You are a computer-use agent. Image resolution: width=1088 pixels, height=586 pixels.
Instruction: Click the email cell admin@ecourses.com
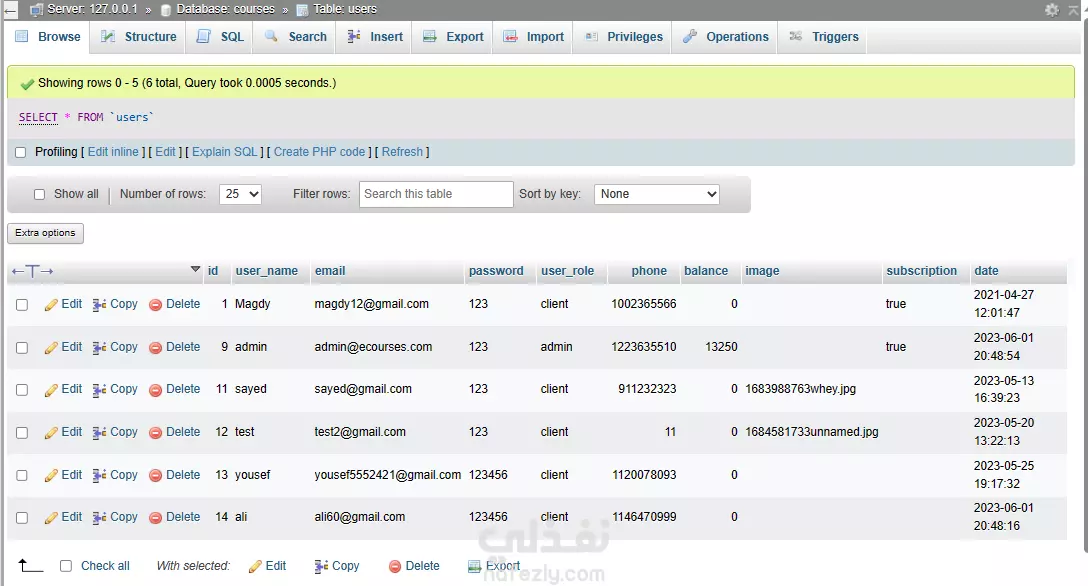[x=373, y=347]
